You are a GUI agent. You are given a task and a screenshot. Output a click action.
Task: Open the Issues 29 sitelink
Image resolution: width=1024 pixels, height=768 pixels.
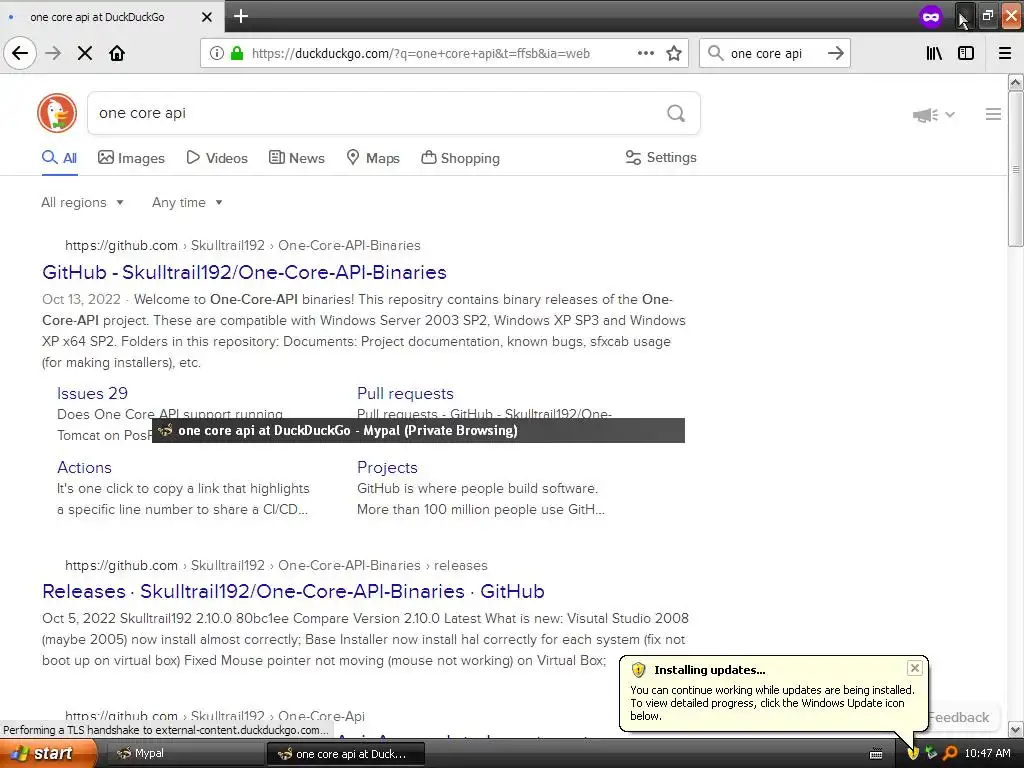click(x=92, y=393)
